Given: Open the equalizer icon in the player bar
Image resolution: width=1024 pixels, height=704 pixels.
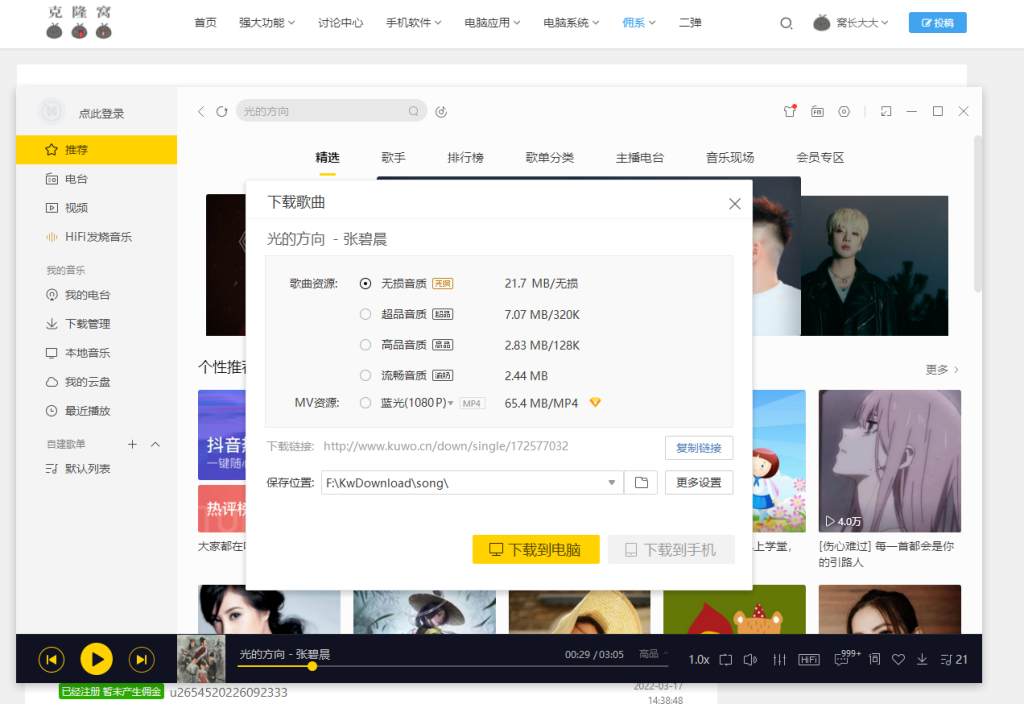Looking at the screenshot, I should tap(779, 660).
